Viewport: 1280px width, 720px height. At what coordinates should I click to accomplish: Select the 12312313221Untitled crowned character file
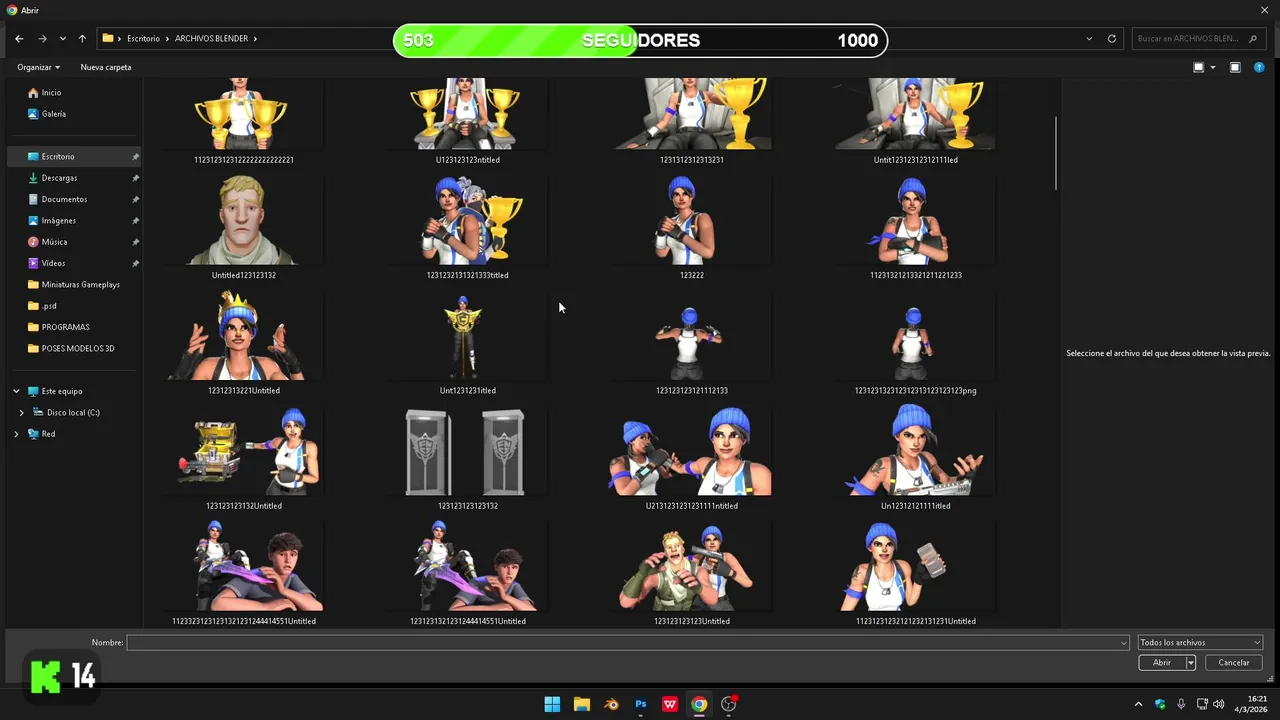(x=244, y=343)
